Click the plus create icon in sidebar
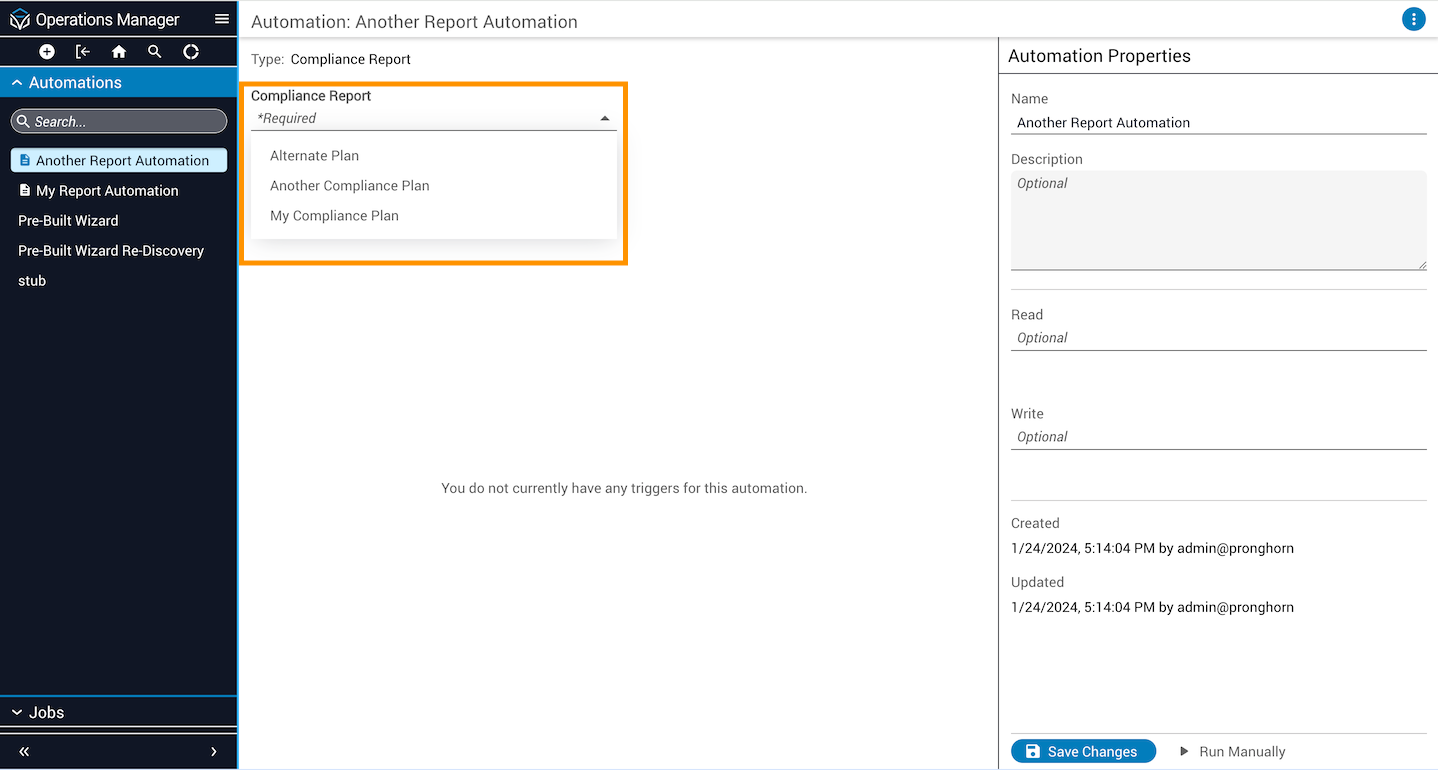The image size is (1438, 770). point(47,52)
